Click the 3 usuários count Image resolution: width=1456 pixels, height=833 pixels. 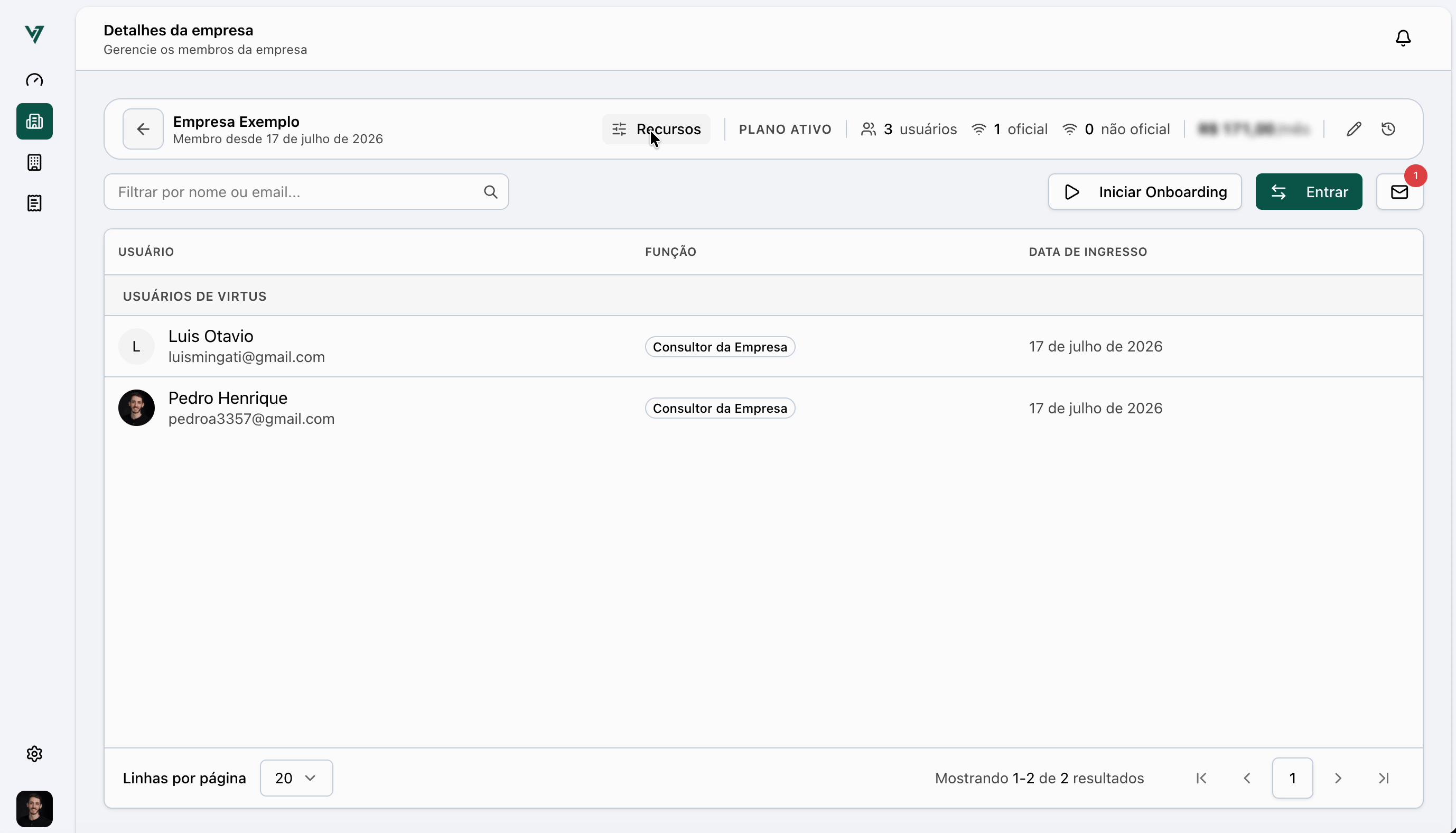click(909, 129)
